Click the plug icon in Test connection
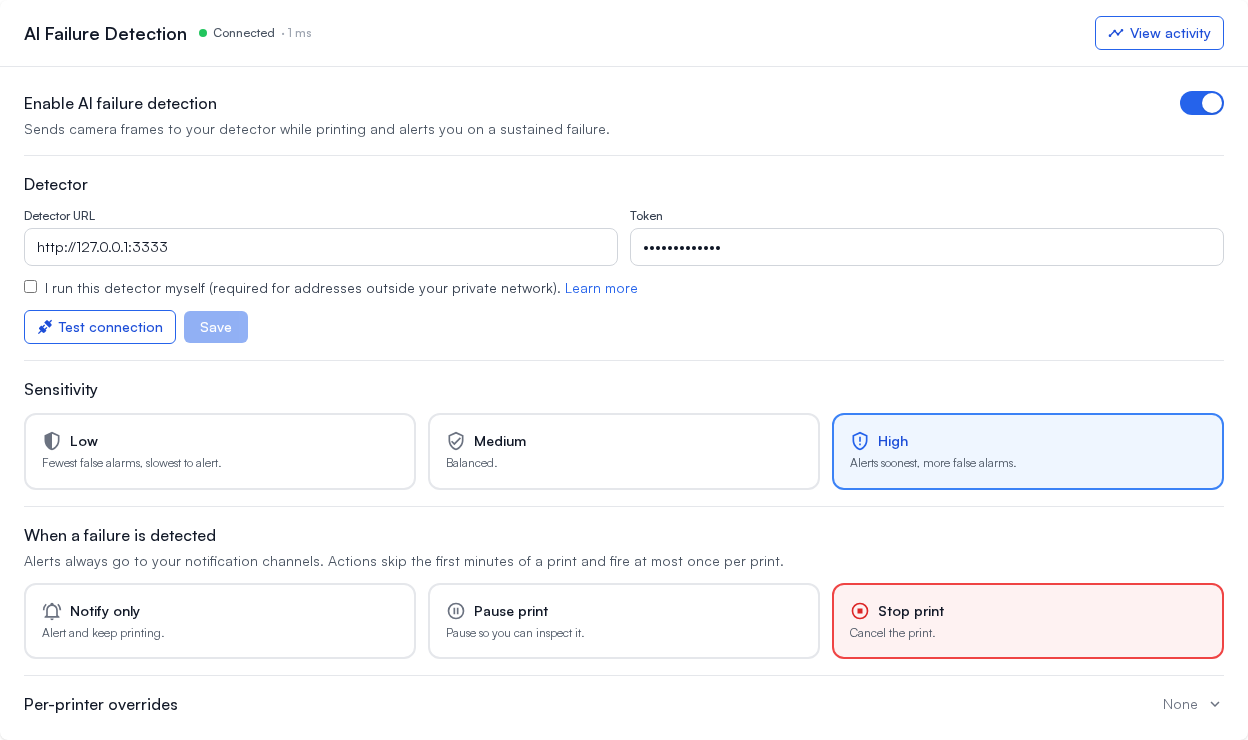This screenshot has width=1248, height=740. click(x=45, y=327)
